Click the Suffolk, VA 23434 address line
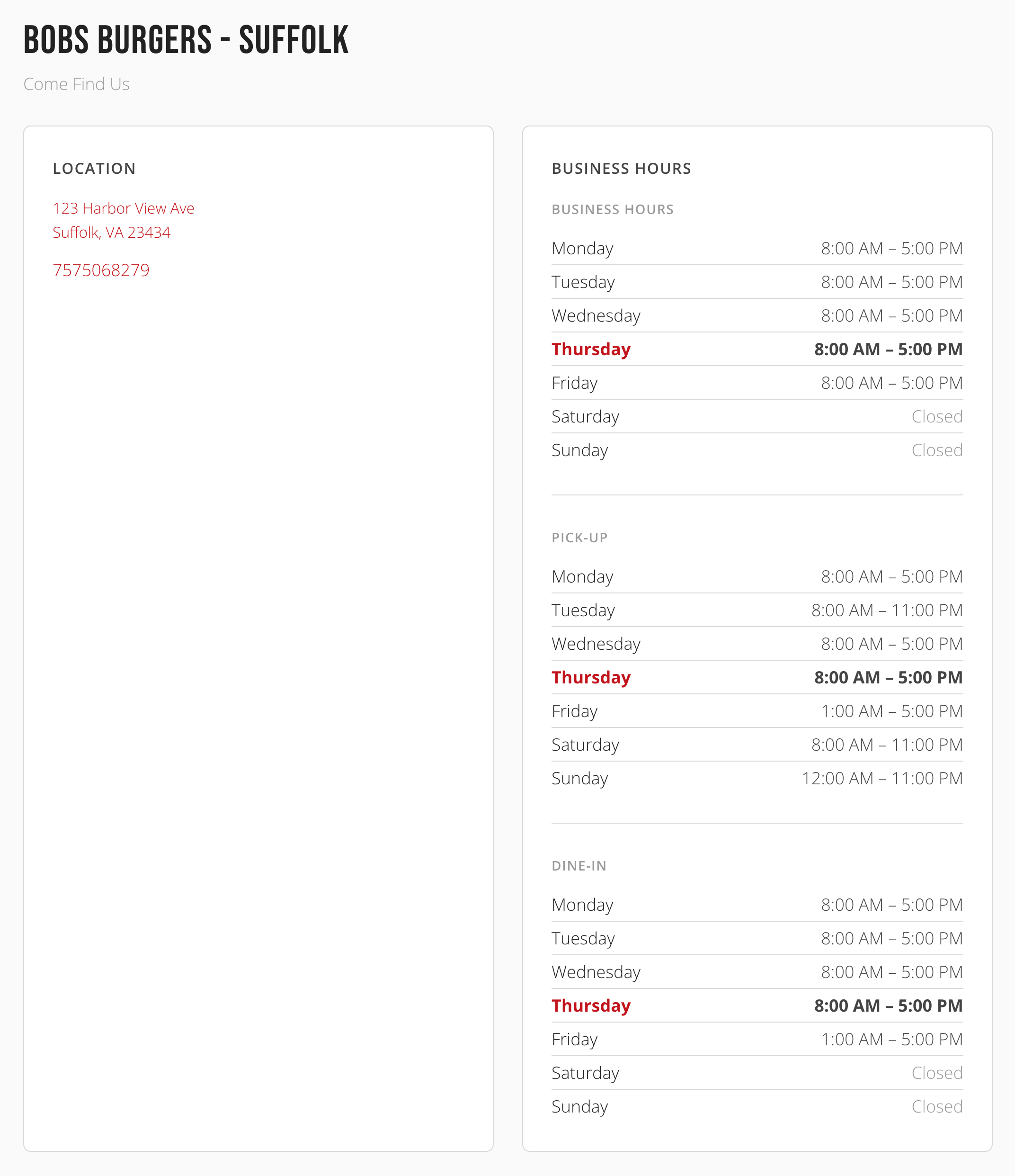 pyautogui.click(x=111, y=233)
